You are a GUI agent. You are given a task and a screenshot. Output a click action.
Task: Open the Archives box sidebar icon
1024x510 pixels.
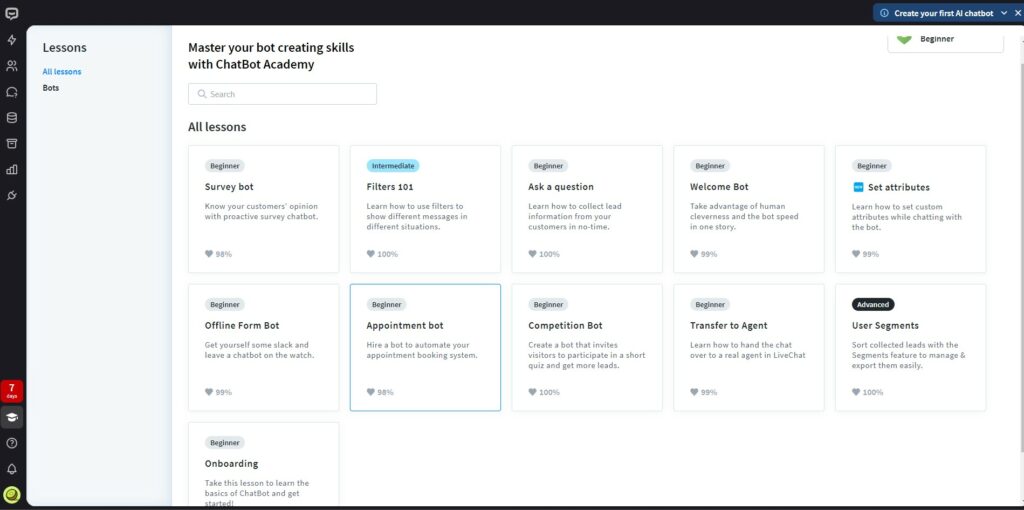tap(12, 144)
